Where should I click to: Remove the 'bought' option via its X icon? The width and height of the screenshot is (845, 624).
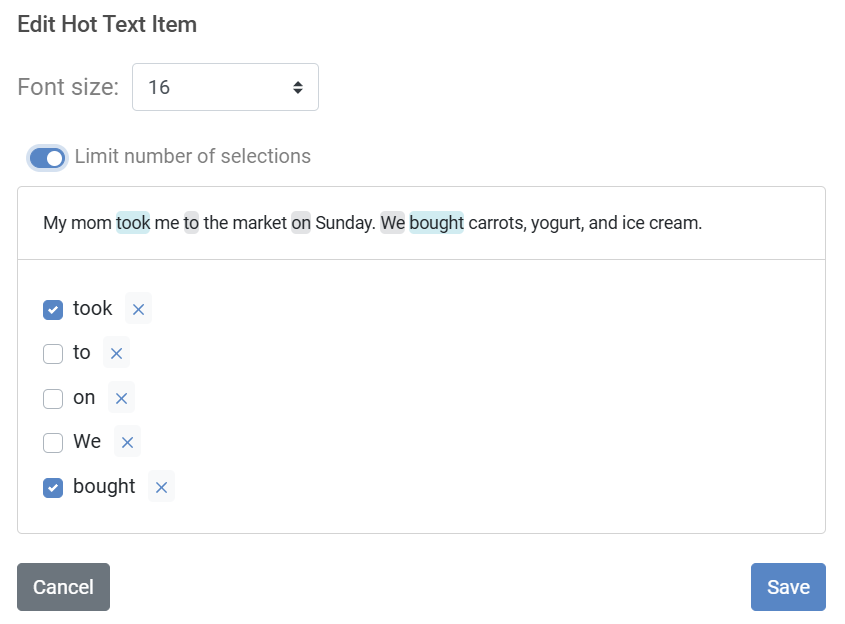[x=161, y=487]
